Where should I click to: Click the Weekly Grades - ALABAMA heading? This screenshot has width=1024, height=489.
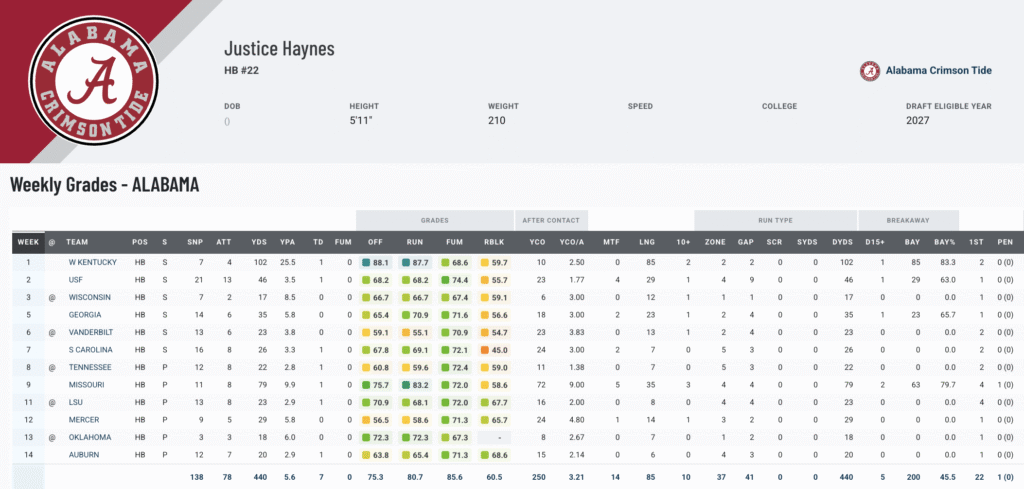click(x=104, y=185)
